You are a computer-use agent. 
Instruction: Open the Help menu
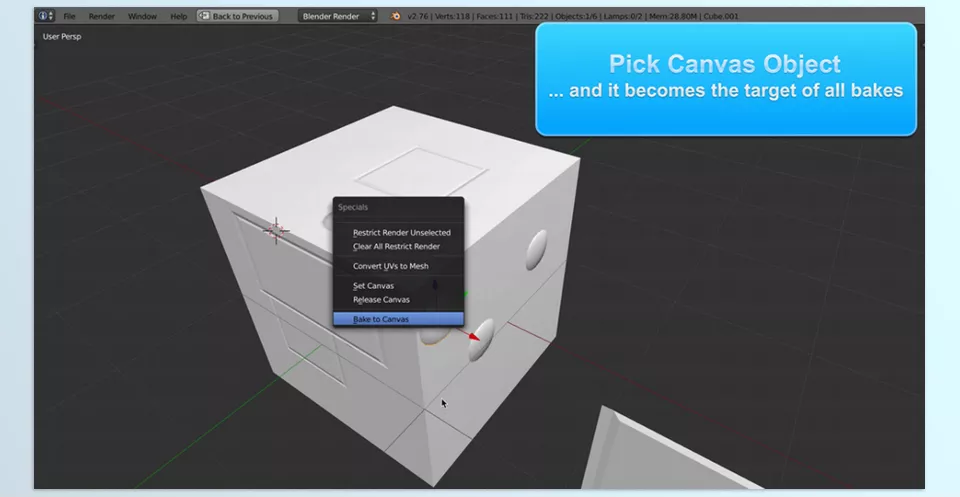pos(178,17)
